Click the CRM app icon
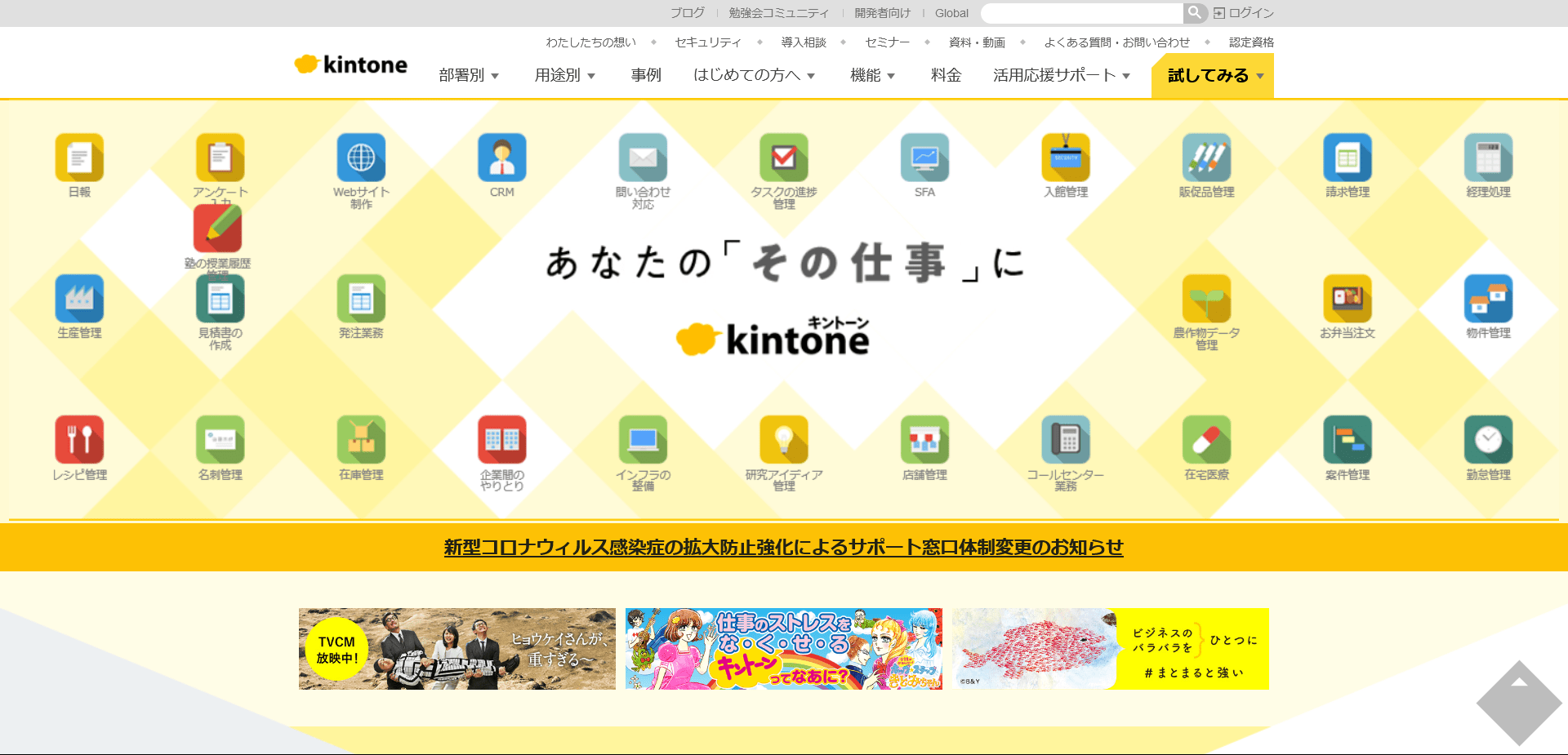Viewport: 1568px width, 755px height. click(501, 158)
